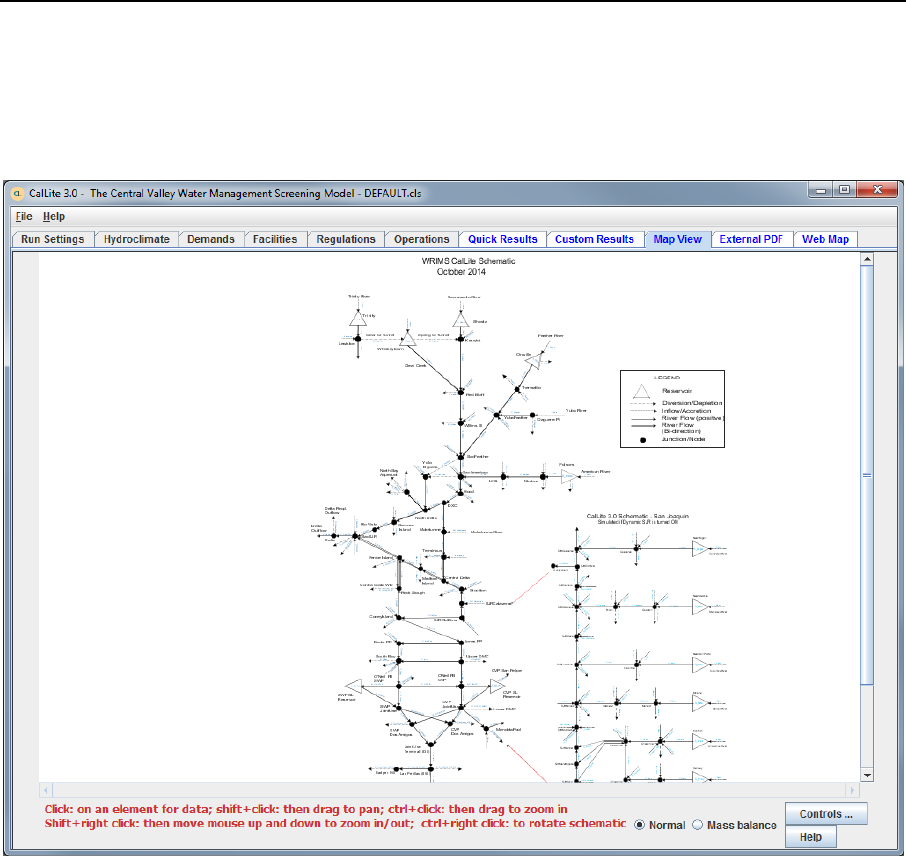Click the Trinity reservoir triangle

[x=358, y=318]
